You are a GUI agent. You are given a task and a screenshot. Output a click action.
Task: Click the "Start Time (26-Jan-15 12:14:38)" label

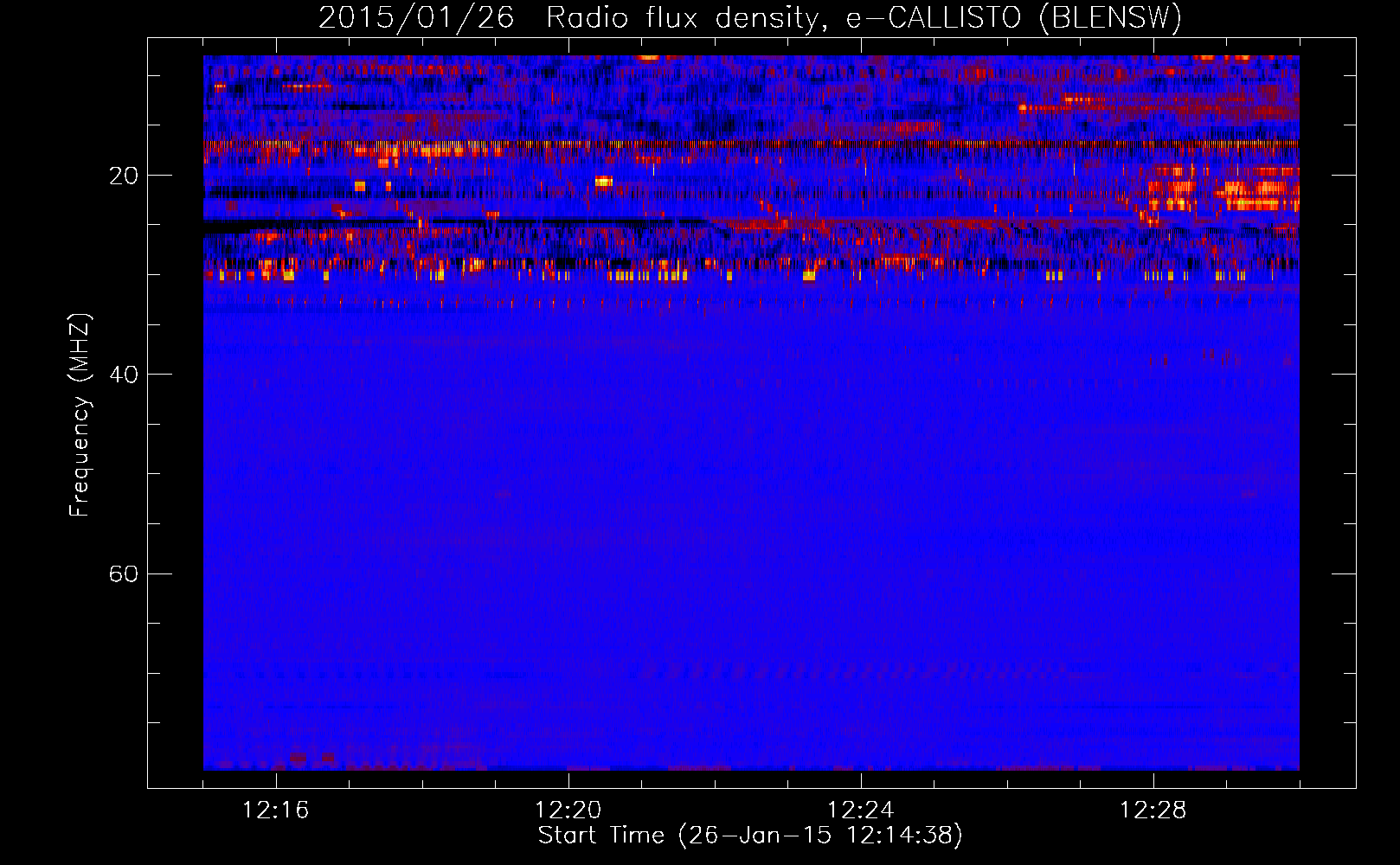(750, 836)
